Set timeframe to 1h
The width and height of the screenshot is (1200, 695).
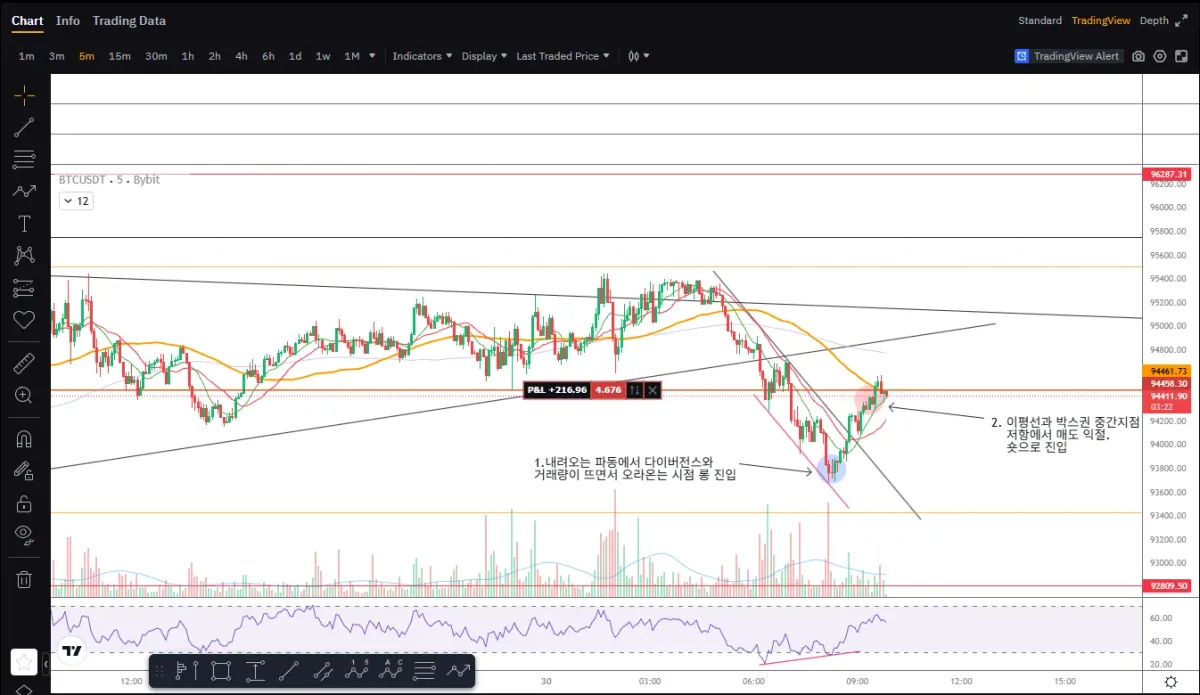[x=188, y=56]
